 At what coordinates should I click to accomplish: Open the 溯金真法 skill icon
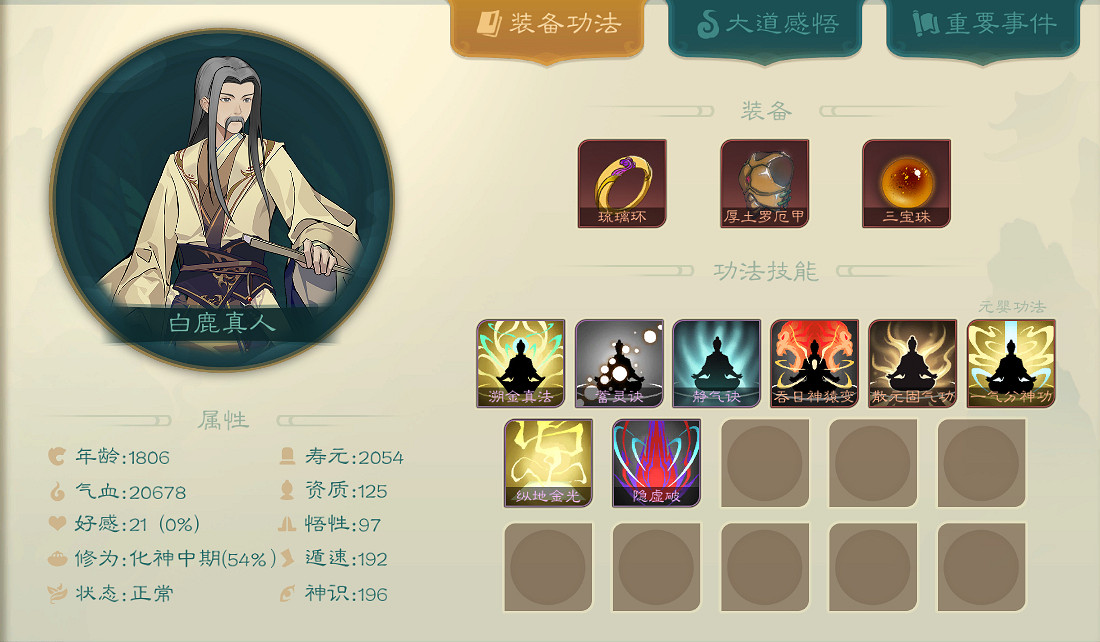point(521,363)
